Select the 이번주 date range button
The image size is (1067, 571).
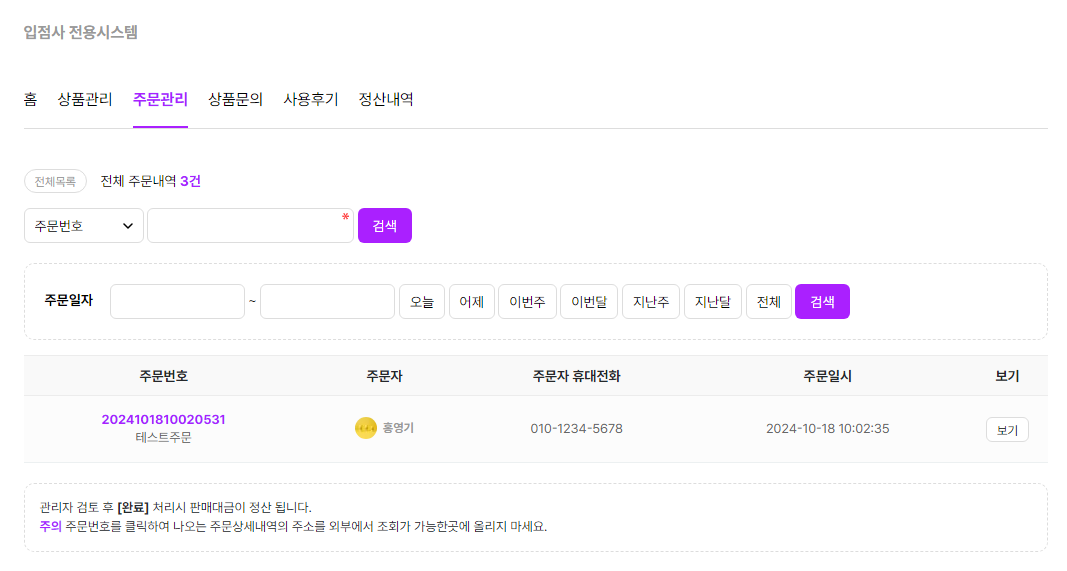(527, 301)
